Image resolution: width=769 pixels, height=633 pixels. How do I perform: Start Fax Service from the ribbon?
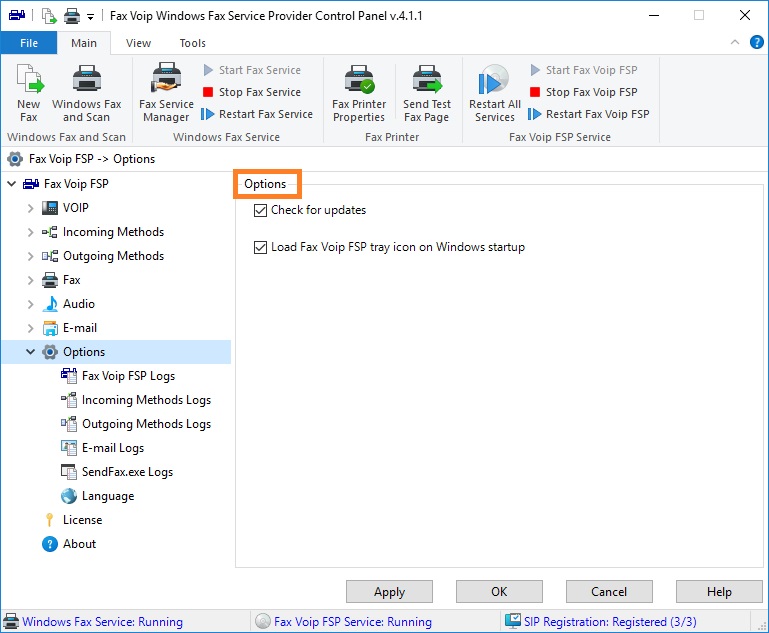click(252, 70)
